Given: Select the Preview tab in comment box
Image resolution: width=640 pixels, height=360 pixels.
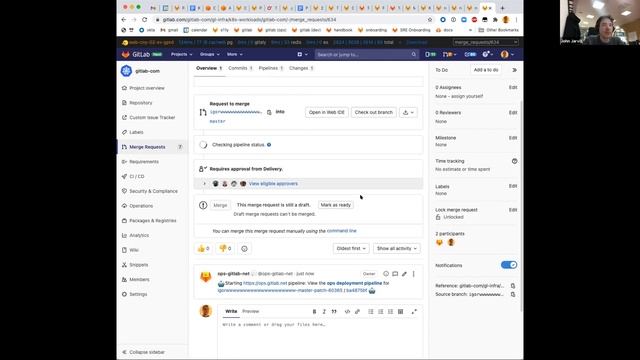Looking at the screenshot, I should (x=251, y=311).
